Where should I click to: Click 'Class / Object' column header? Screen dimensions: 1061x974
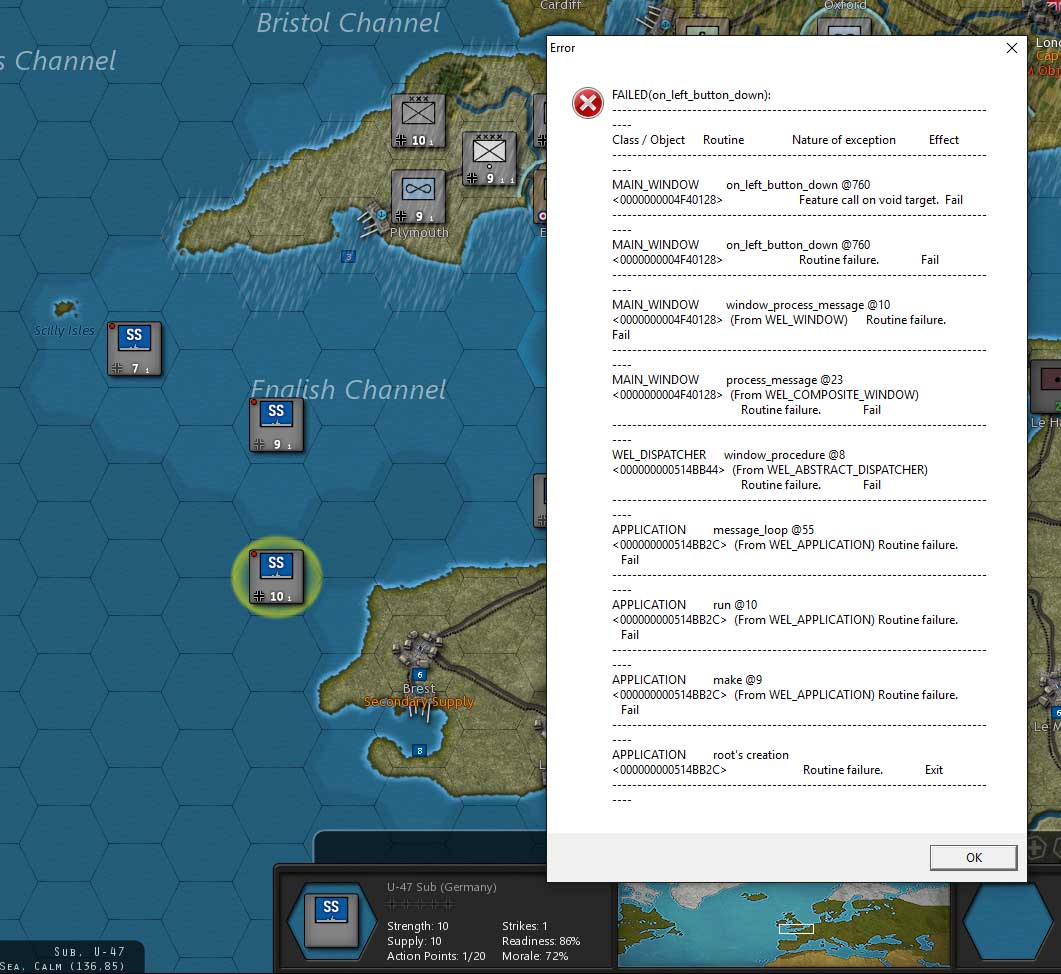648,140
